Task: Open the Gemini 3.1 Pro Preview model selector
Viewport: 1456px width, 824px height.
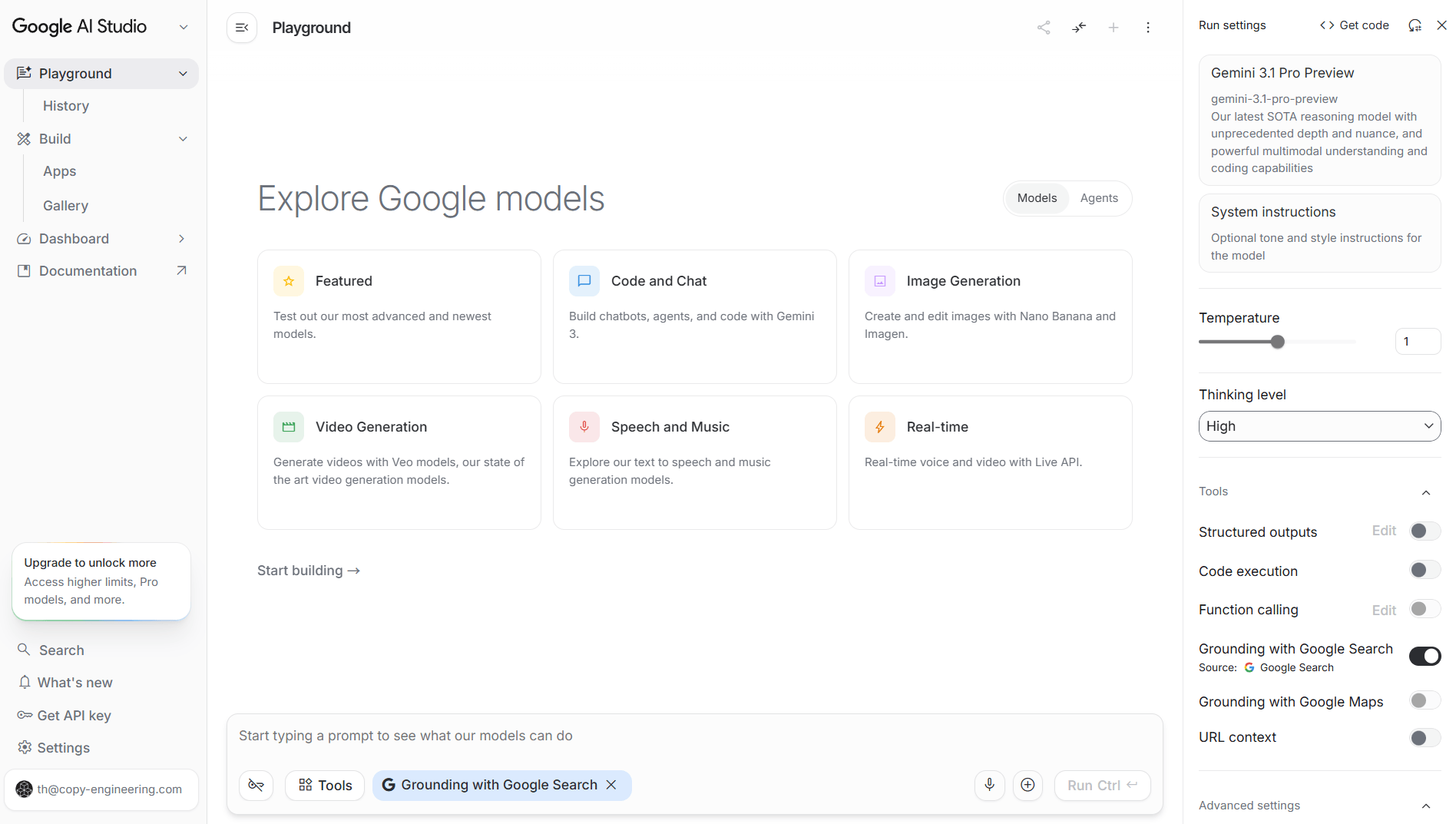Action: point(1319,120)
